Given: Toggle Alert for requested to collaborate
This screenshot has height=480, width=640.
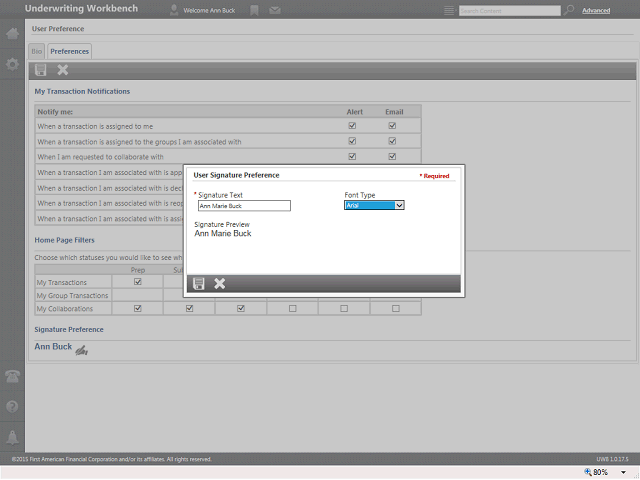Looking at the screenshot, I should tap(352, 156).
